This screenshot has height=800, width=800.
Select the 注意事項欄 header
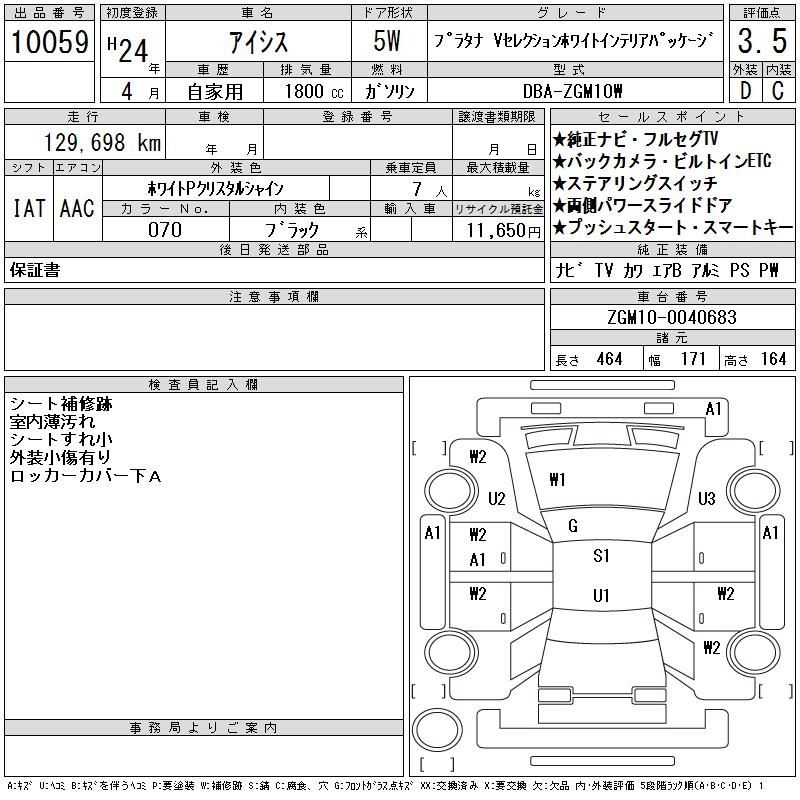tap(274, 296)
